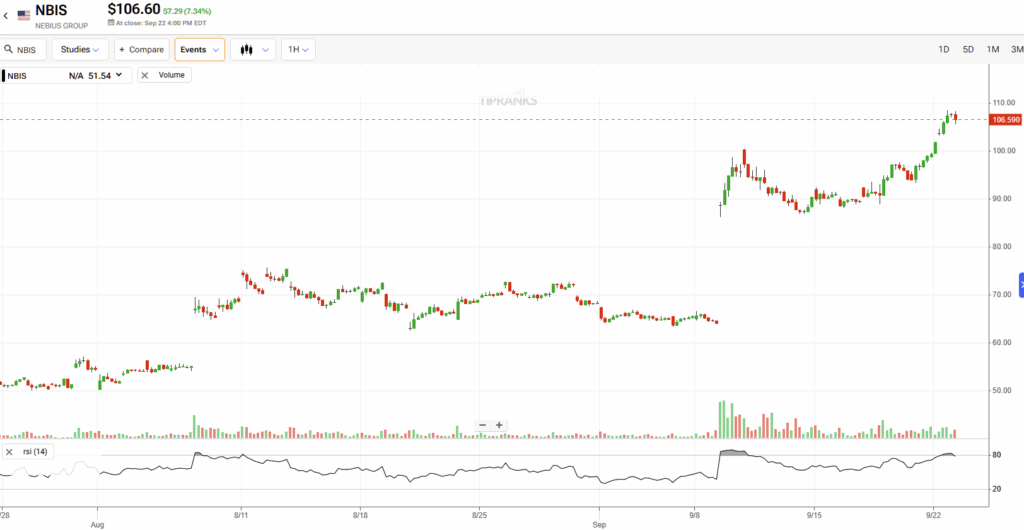Click the RSI 20 level label
Image resolution: width=1024 pixels, height=530 pixels.
997,490
